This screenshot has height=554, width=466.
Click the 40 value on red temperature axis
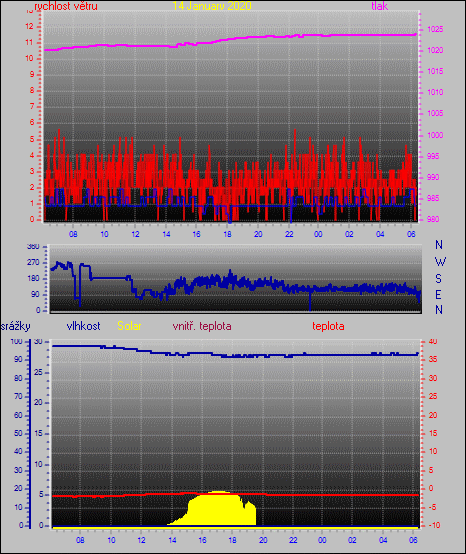coord(433,341)
